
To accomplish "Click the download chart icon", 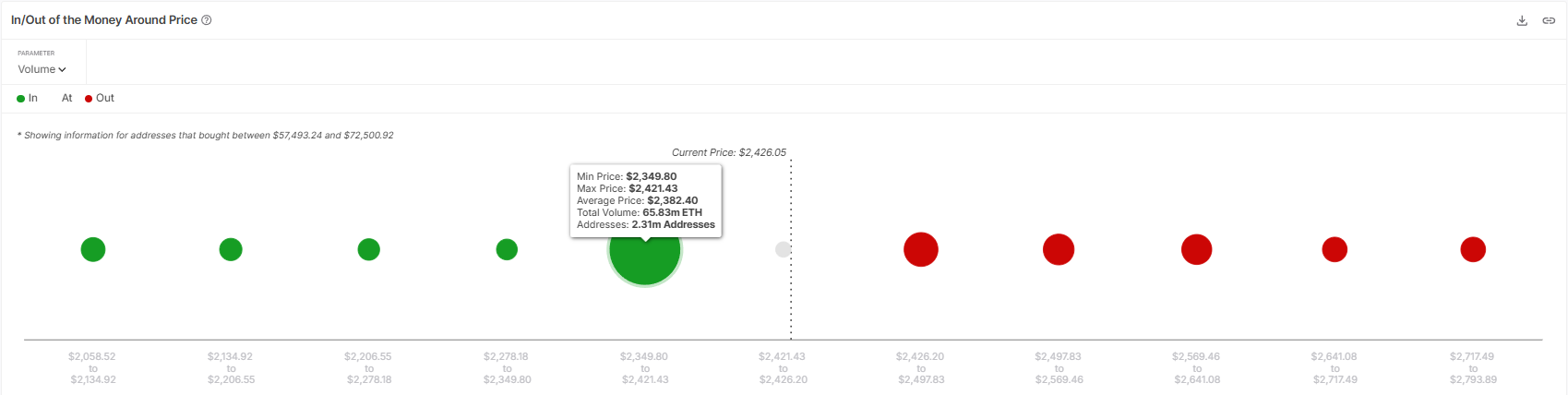I will click(x=1522, y=20).
